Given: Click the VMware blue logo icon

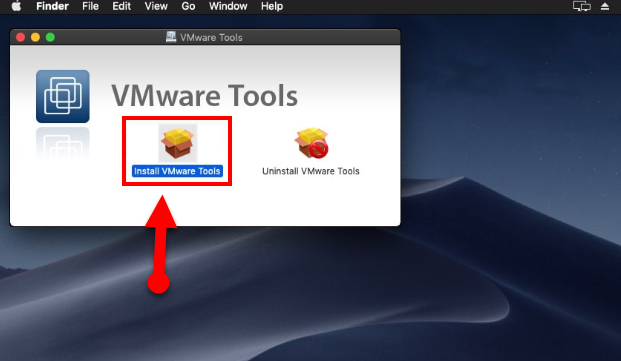Looking at the screenshot, I should (63, 96).
